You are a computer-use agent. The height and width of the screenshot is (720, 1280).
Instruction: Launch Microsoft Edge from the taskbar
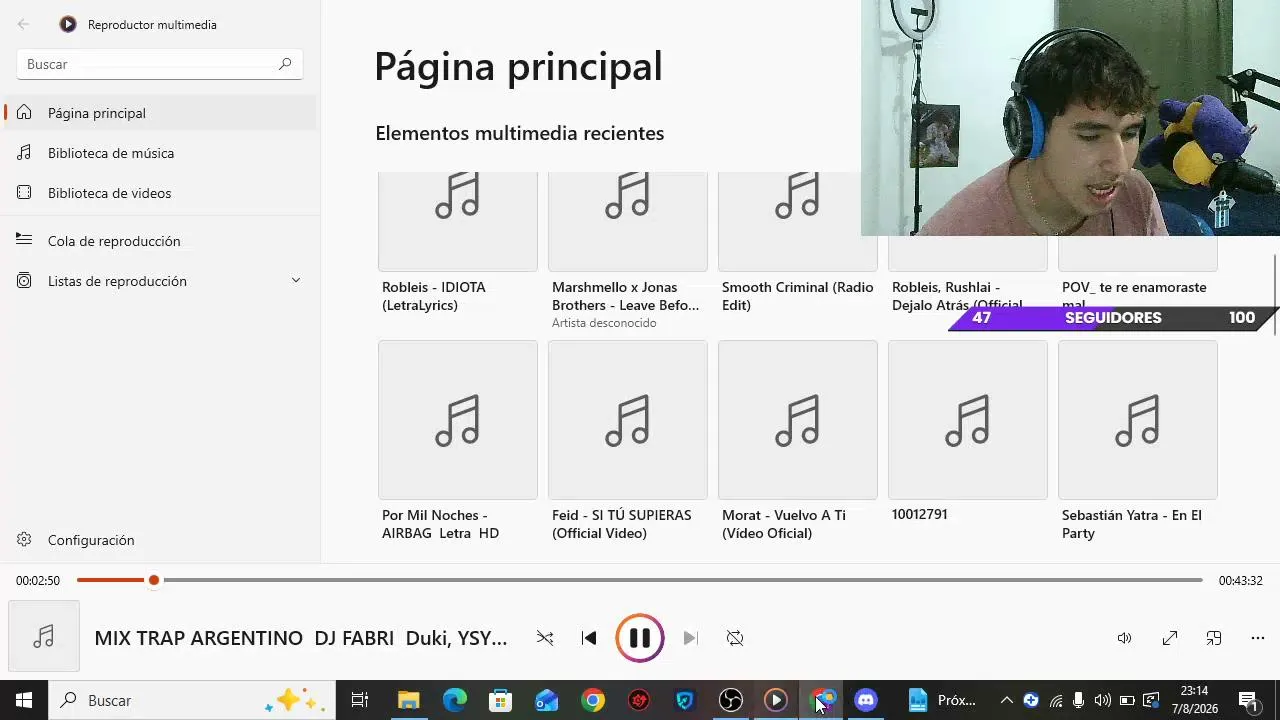pos(454,700)
